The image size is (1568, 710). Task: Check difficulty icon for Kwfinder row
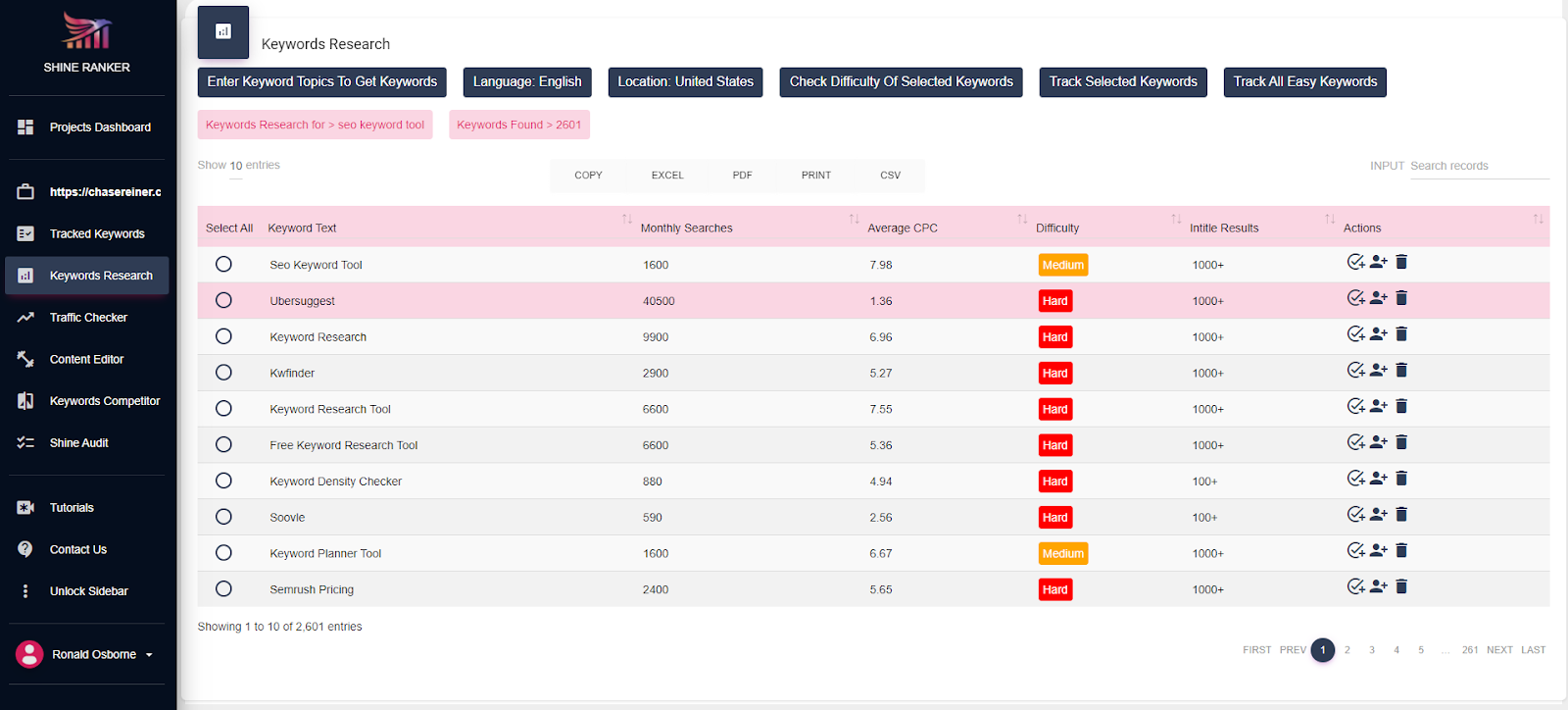pyautogui.click(x=1356, y=371)
